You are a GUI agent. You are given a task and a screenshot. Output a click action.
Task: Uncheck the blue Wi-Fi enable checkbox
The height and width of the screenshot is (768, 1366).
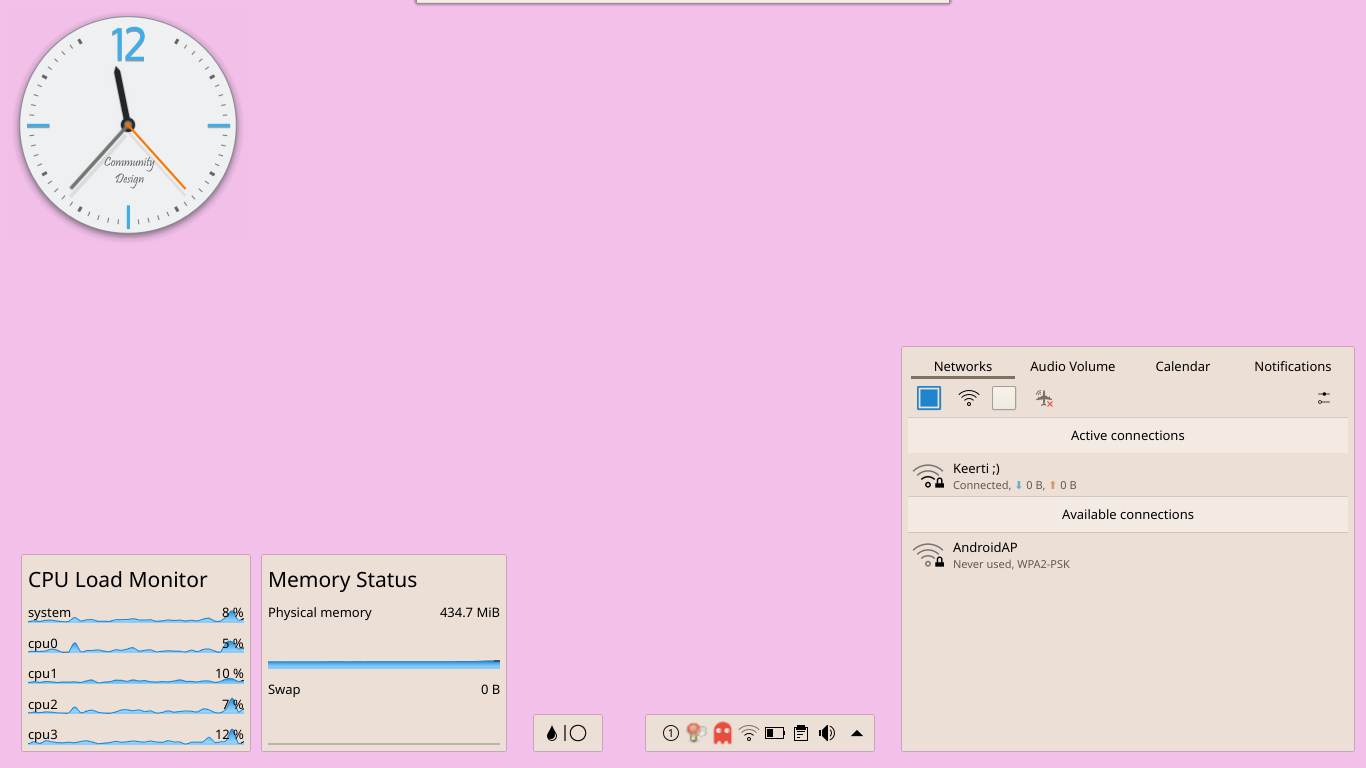(929, 398)
